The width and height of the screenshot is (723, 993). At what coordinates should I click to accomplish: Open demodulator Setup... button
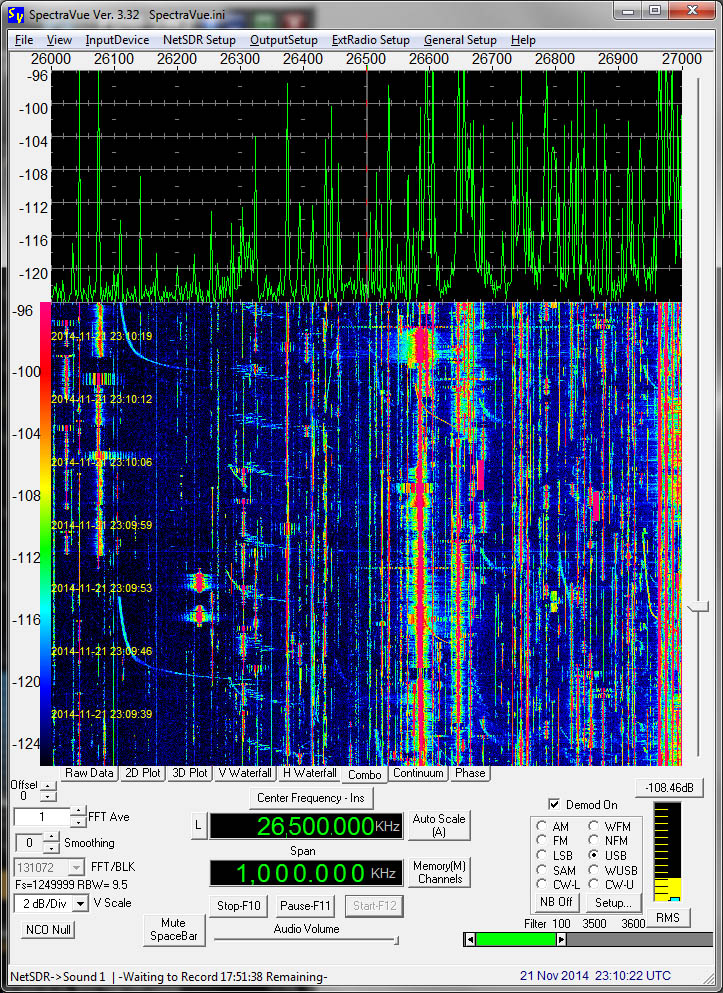pyautogui.click(x=613, y=902)
